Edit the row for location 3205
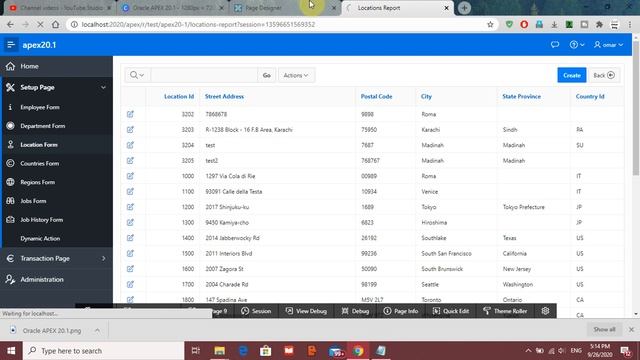640x360 pixels. 130,160
